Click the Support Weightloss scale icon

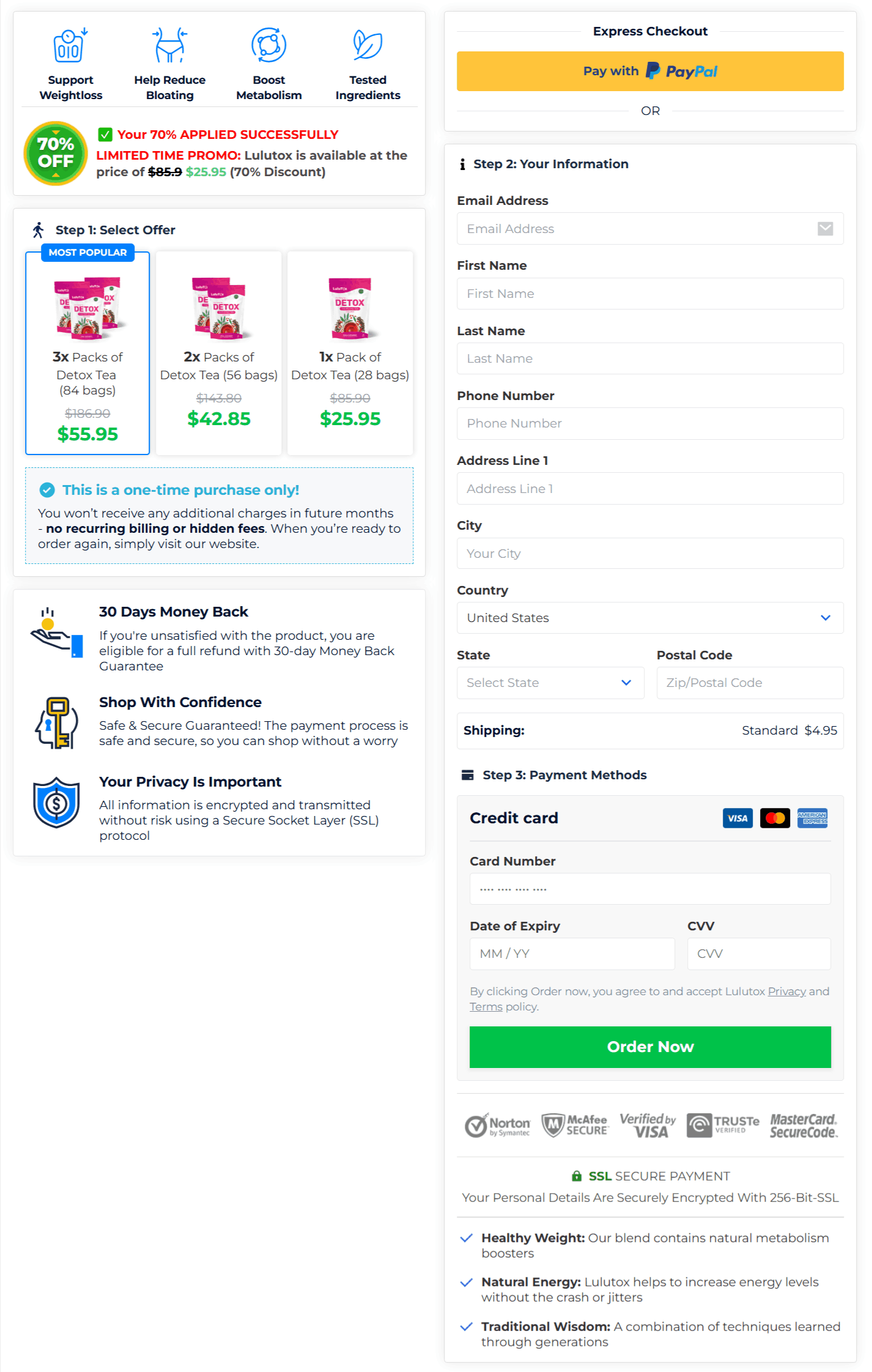68,44
